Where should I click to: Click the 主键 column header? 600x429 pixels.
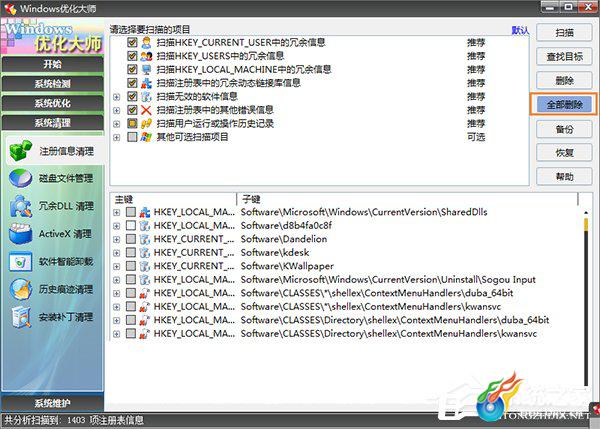pos(174,199)
